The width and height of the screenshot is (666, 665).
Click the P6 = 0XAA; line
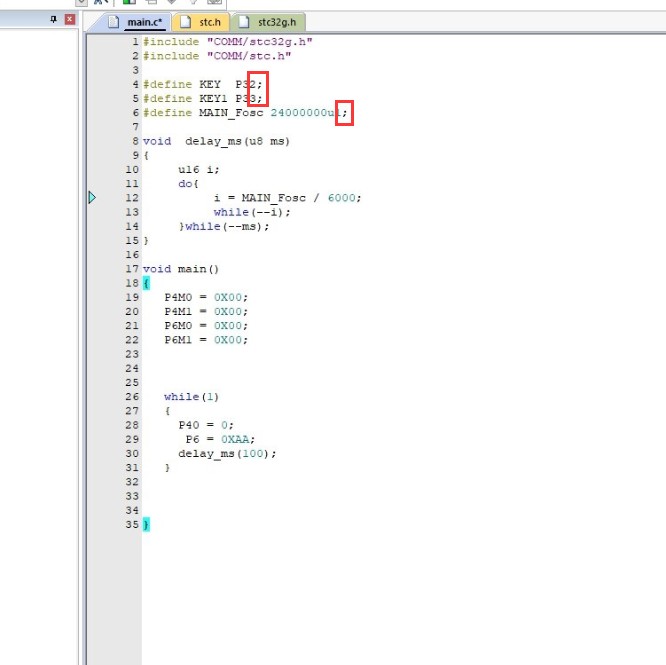[x=220, y=439]
